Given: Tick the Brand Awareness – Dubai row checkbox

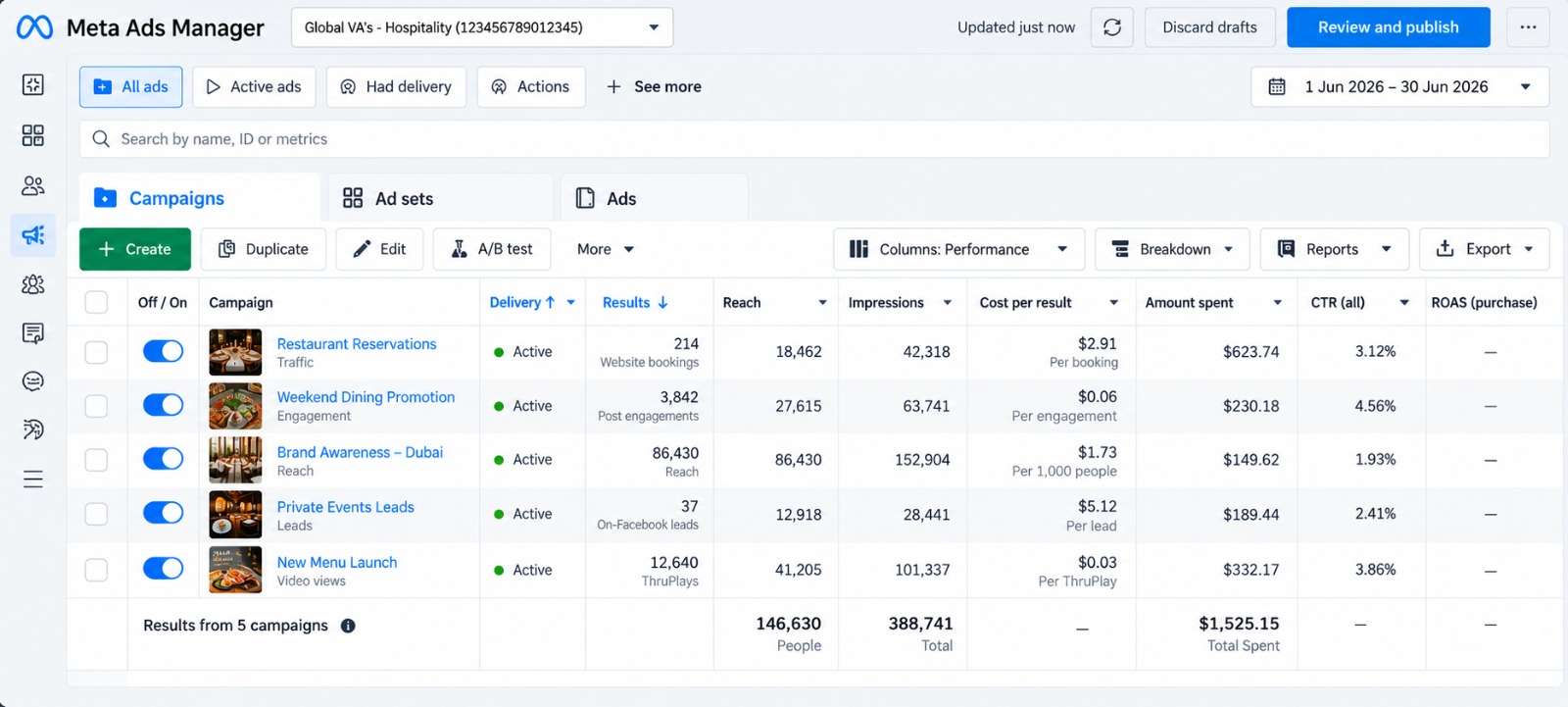Looking at the screenshot, I should pyautogui.click(x=96, y=460).
